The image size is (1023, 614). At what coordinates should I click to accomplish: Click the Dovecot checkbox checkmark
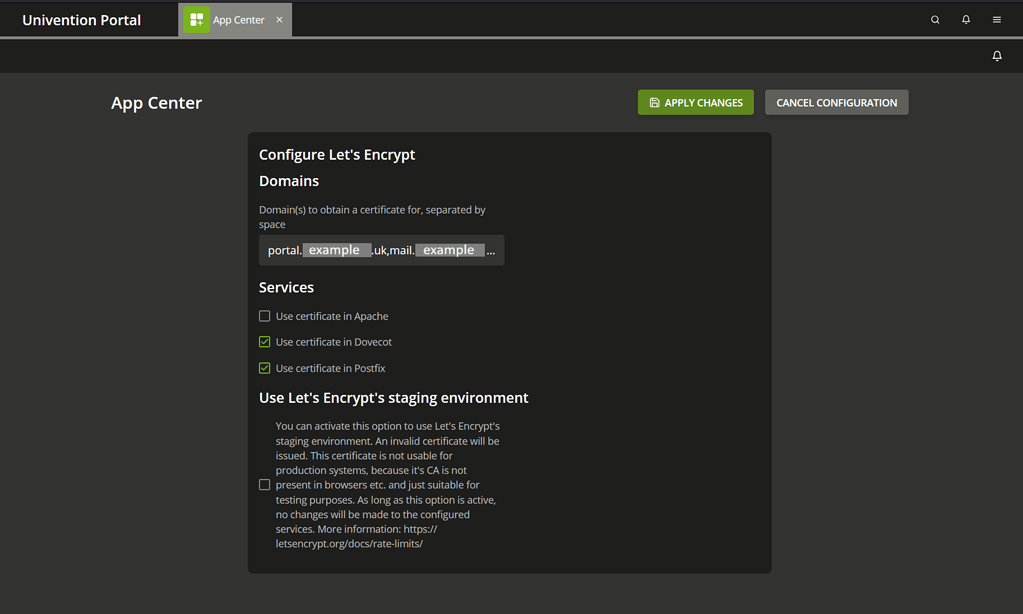[264, 341]
